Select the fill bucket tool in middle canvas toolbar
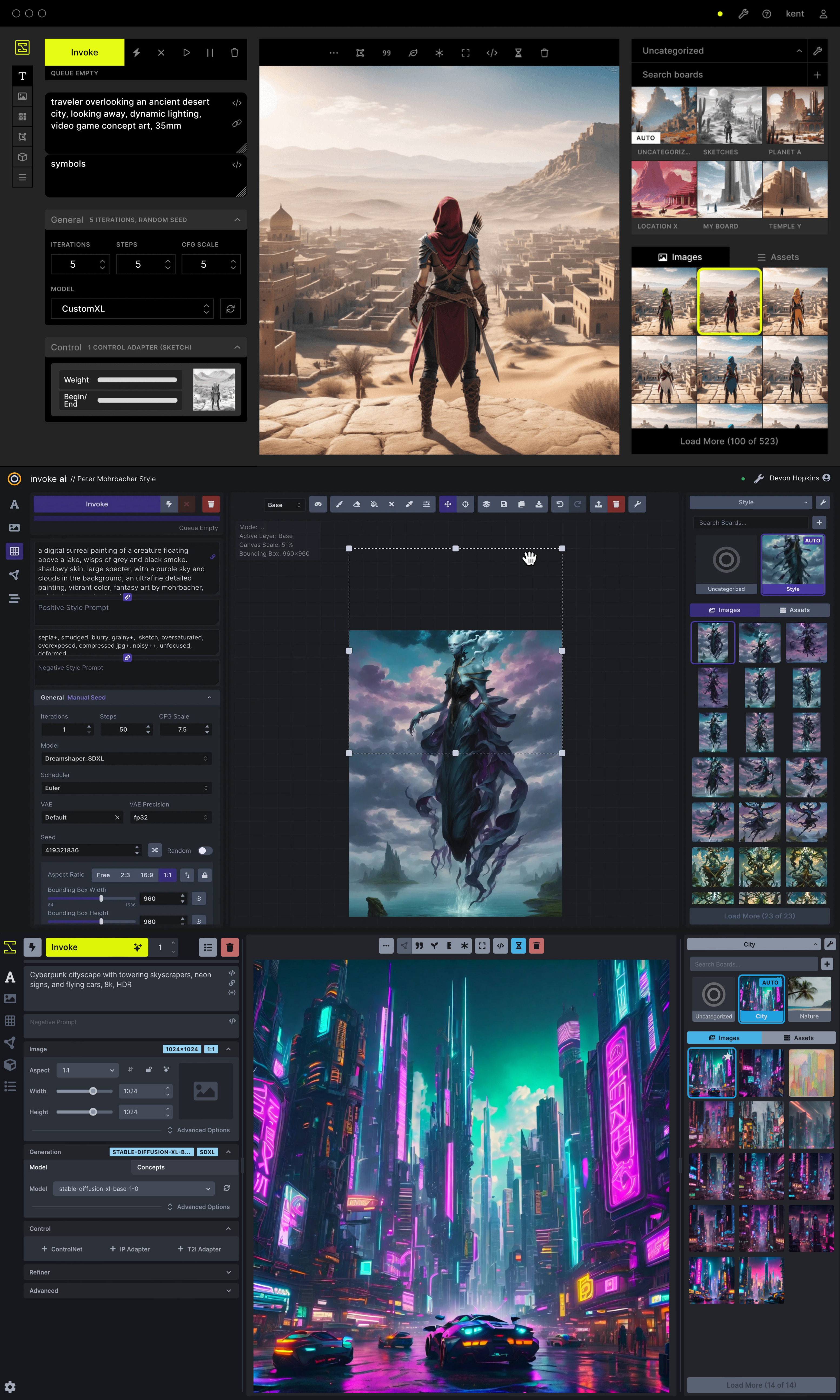The width and height of the screenshot is (840, 1400). [374, 504]
